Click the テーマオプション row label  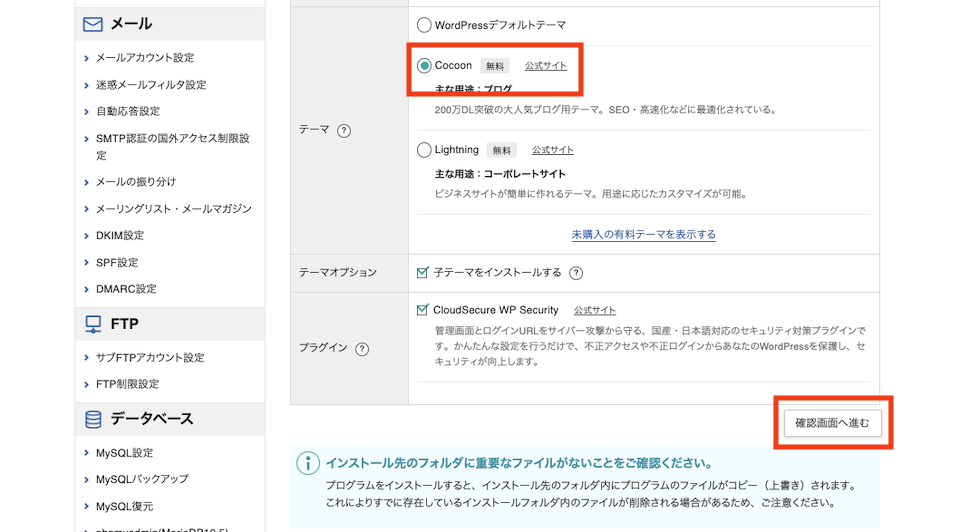click(x=337, y=273)
